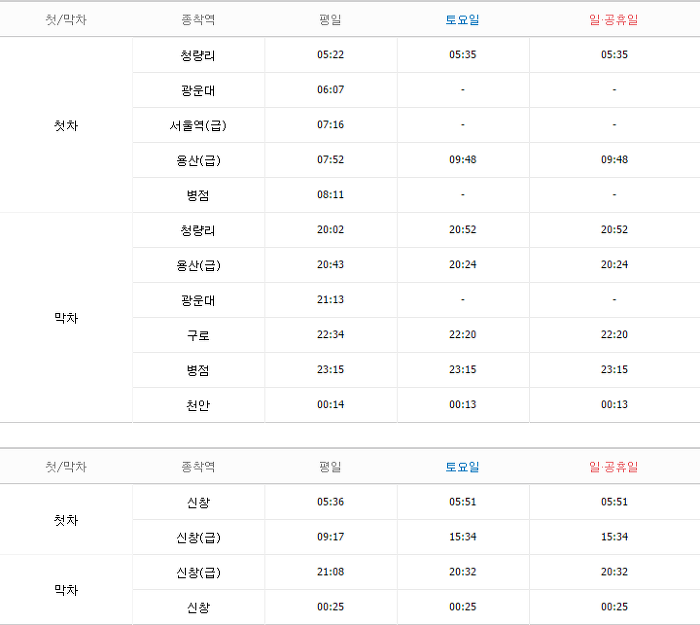Select the 막차 label in the 신창 table
Viewport: 700px width, 625px height.
click(66, 590)
